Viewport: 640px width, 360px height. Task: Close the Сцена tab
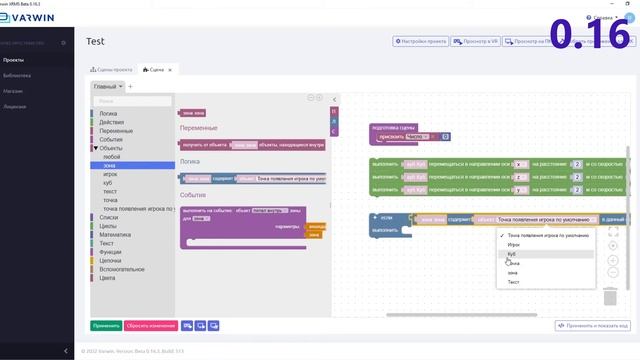(x=170, y=70)
